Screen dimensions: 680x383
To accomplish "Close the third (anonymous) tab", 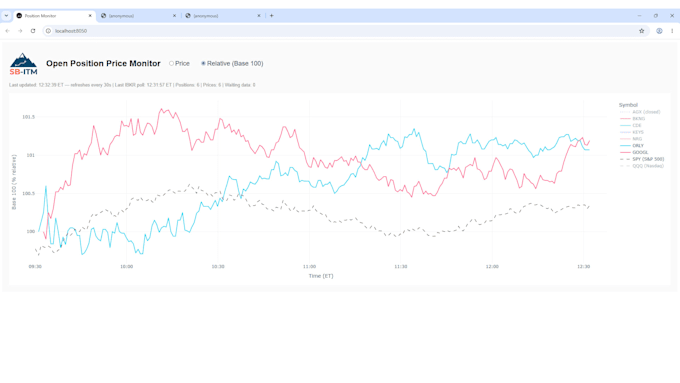I will [259, 16].
